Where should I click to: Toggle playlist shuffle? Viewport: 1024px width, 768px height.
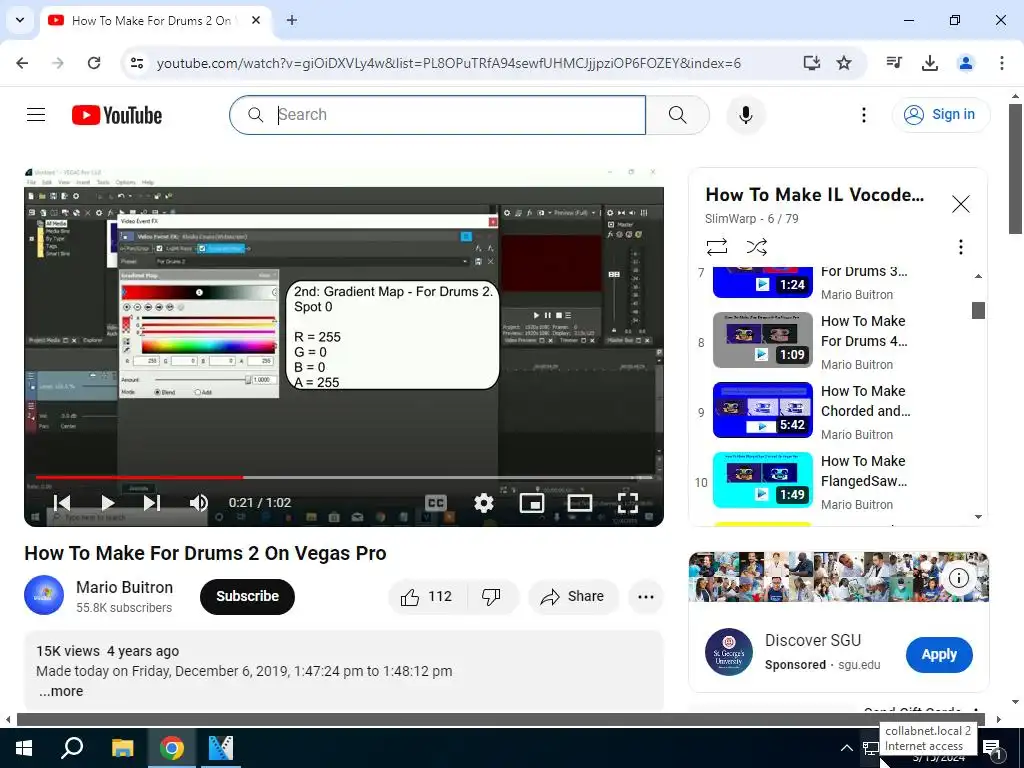756,247
